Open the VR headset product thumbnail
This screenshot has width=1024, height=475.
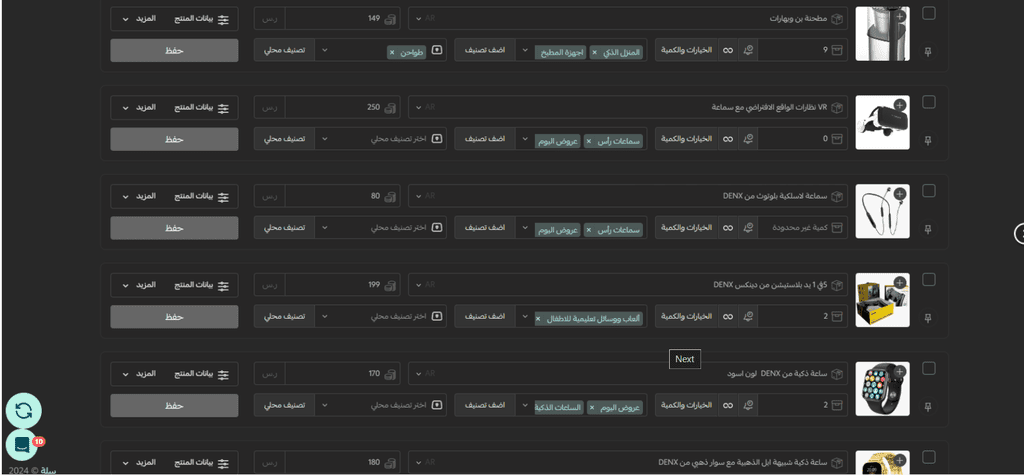(x=882, y=122)
